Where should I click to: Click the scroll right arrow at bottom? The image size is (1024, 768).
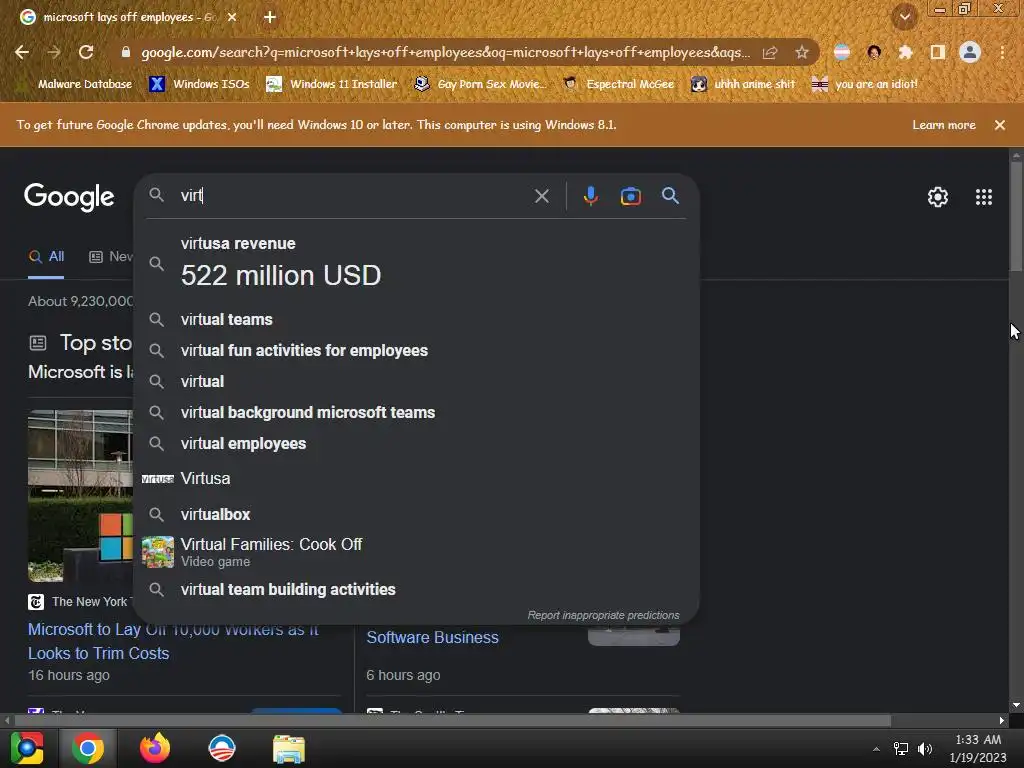[x=1002, y=720]
